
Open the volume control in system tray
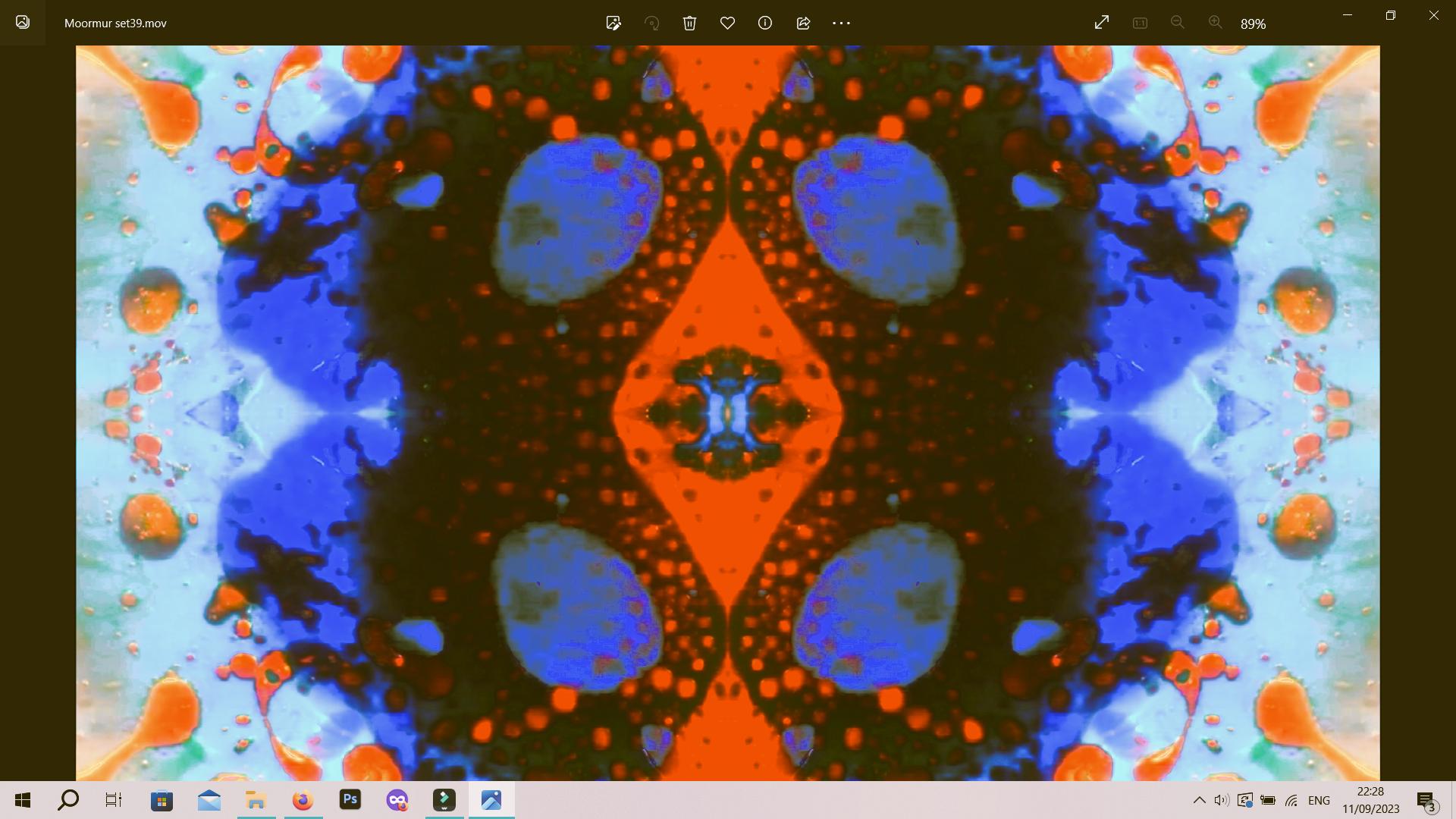1221,800
